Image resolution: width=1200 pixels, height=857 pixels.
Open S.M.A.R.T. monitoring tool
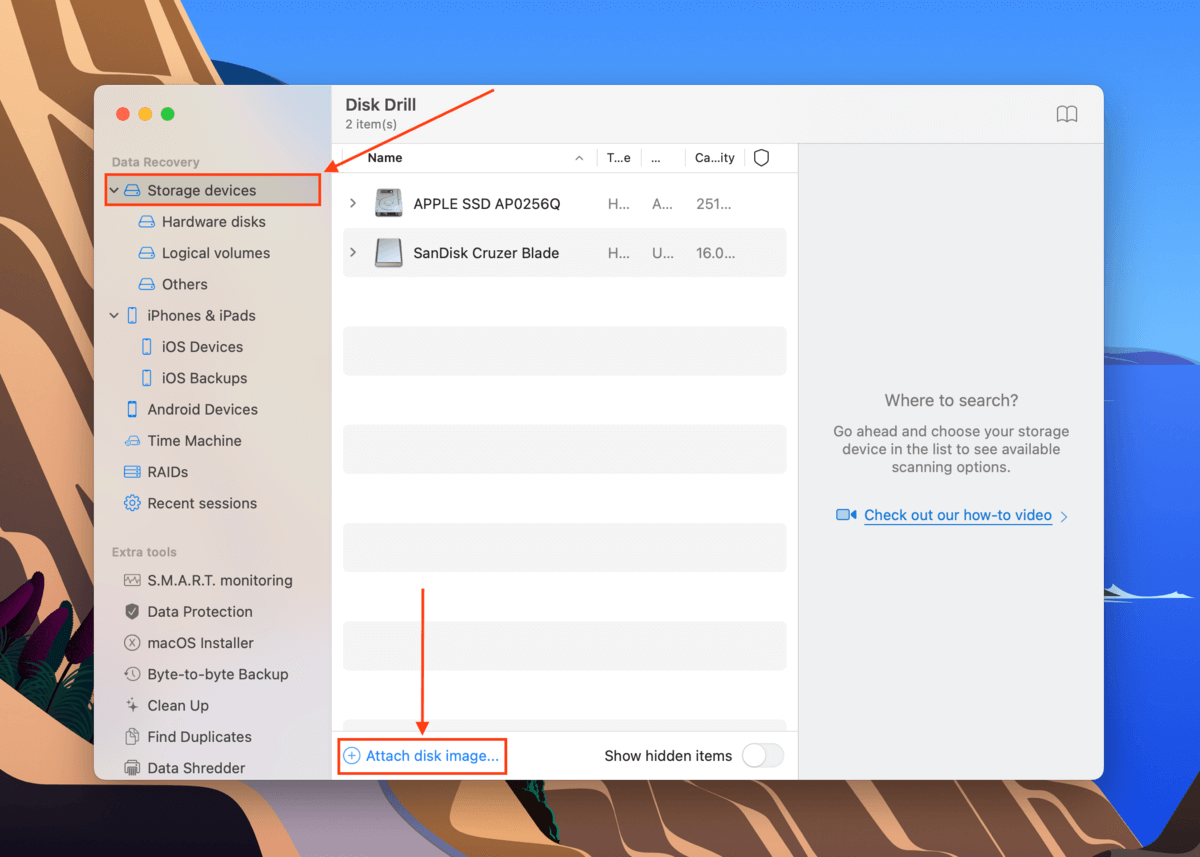coord(220,580)
